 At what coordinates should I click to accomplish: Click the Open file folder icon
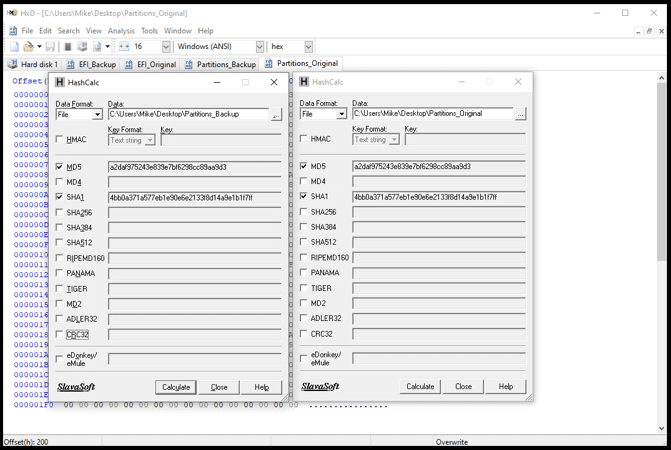pyautogui.click(x=29, y=47)
